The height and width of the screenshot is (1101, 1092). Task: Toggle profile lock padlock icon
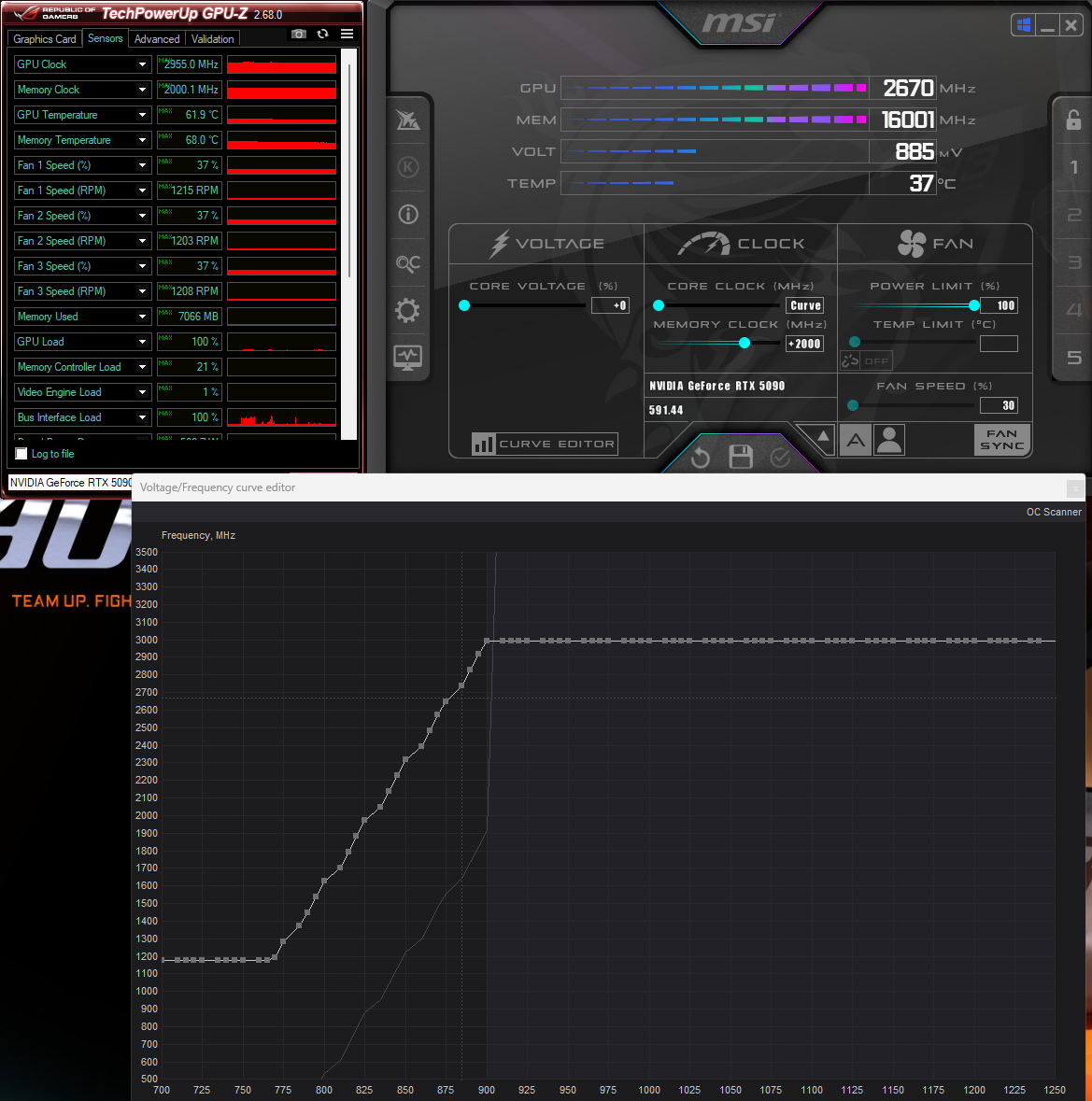click(1073, 120)
